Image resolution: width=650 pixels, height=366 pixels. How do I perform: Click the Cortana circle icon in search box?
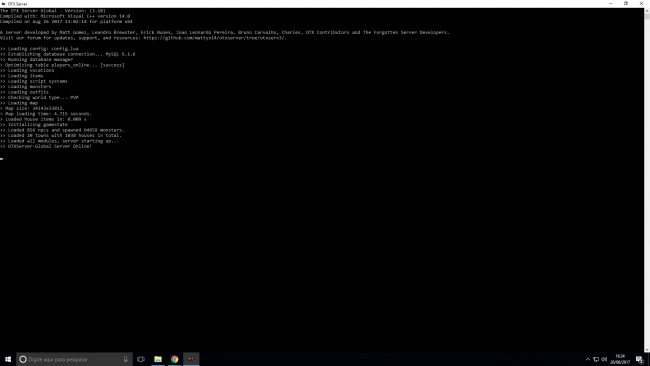[x=23, y=359]
